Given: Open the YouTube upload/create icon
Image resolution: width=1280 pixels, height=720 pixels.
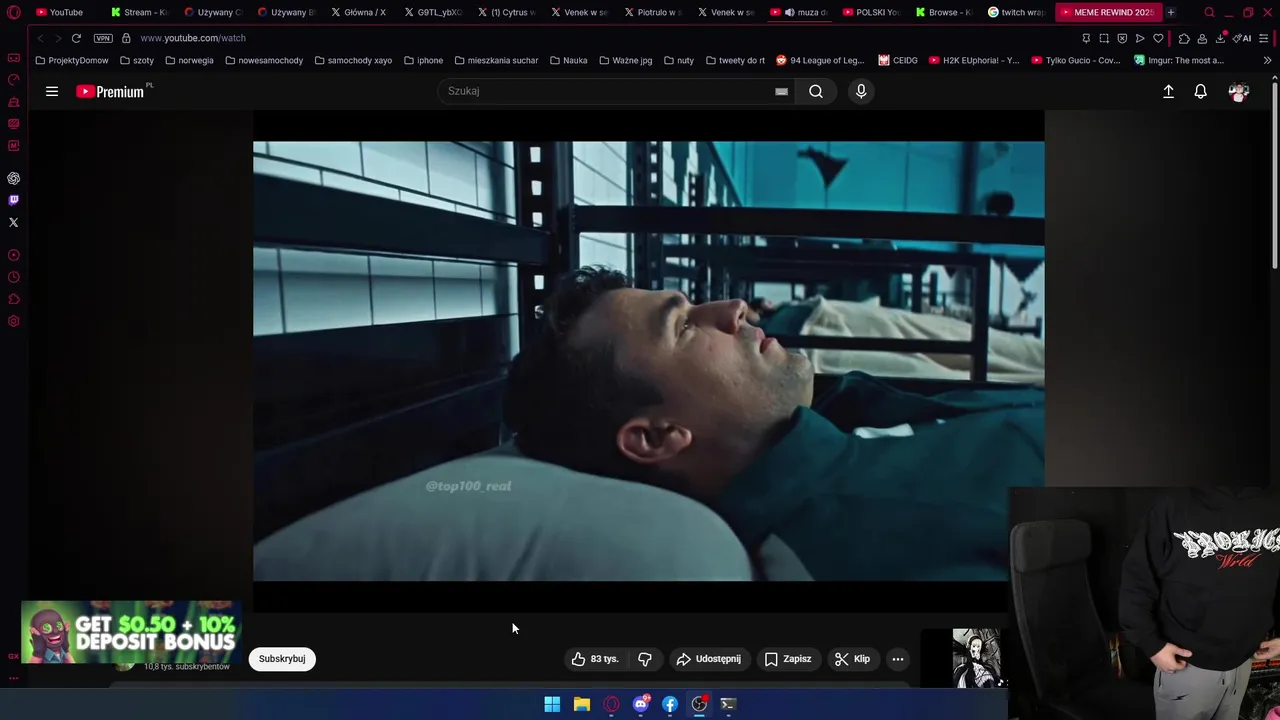Looking at the screenshot, I should click(1168, 91).
